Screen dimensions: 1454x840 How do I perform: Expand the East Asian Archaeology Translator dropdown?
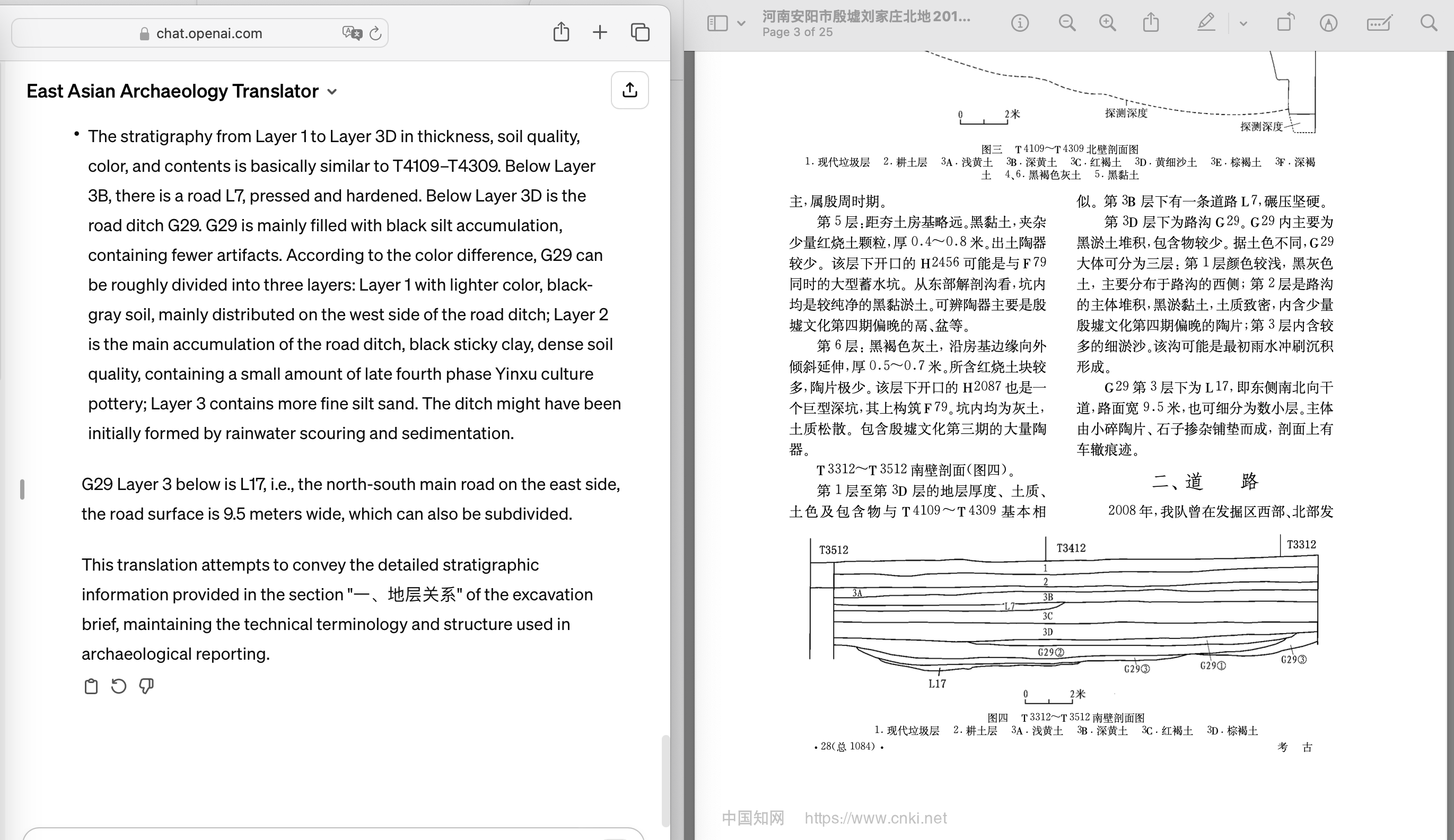click(x=331, y=92)
